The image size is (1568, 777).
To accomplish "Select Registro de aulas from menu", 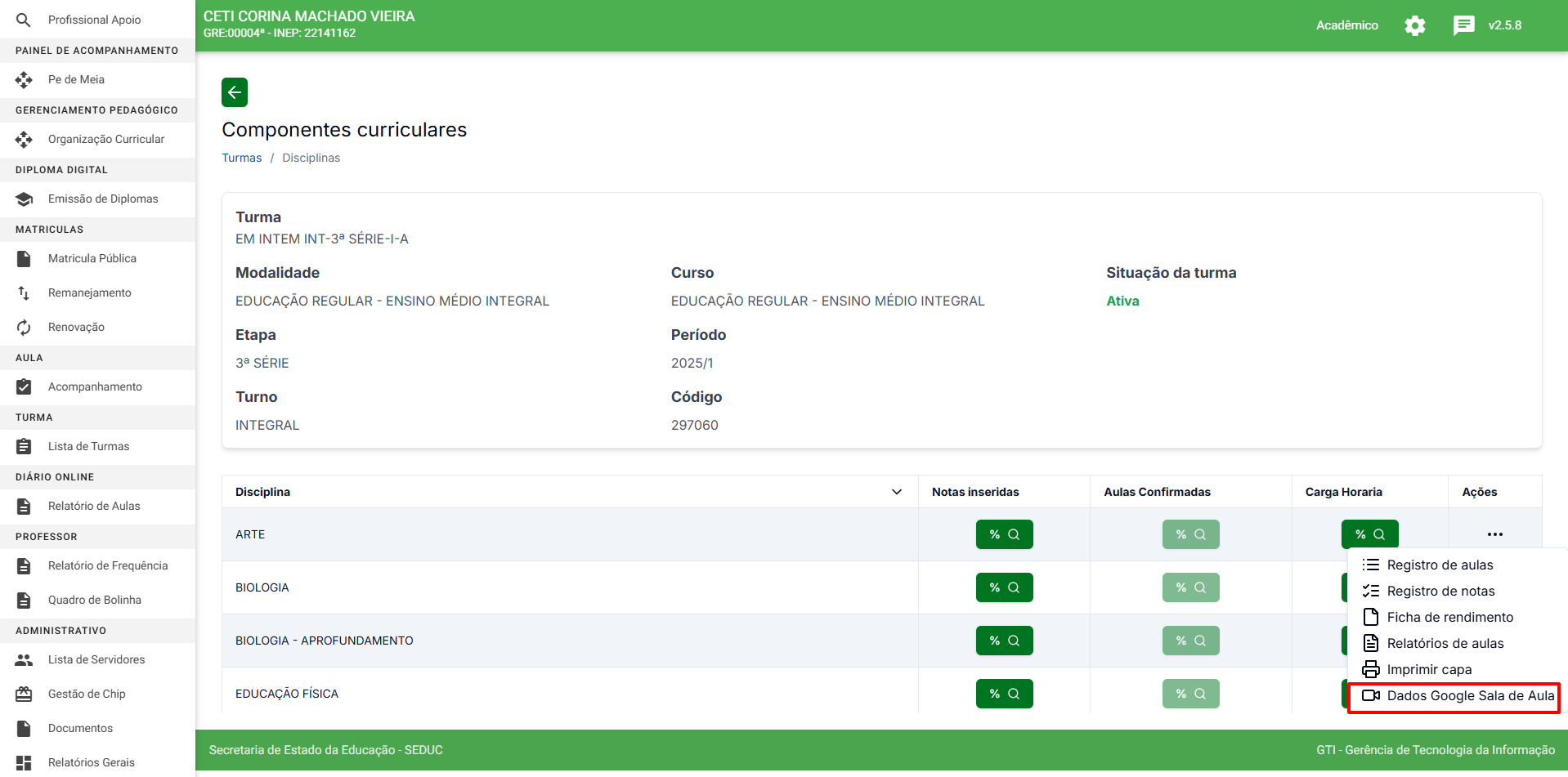I will point(1440,565).
